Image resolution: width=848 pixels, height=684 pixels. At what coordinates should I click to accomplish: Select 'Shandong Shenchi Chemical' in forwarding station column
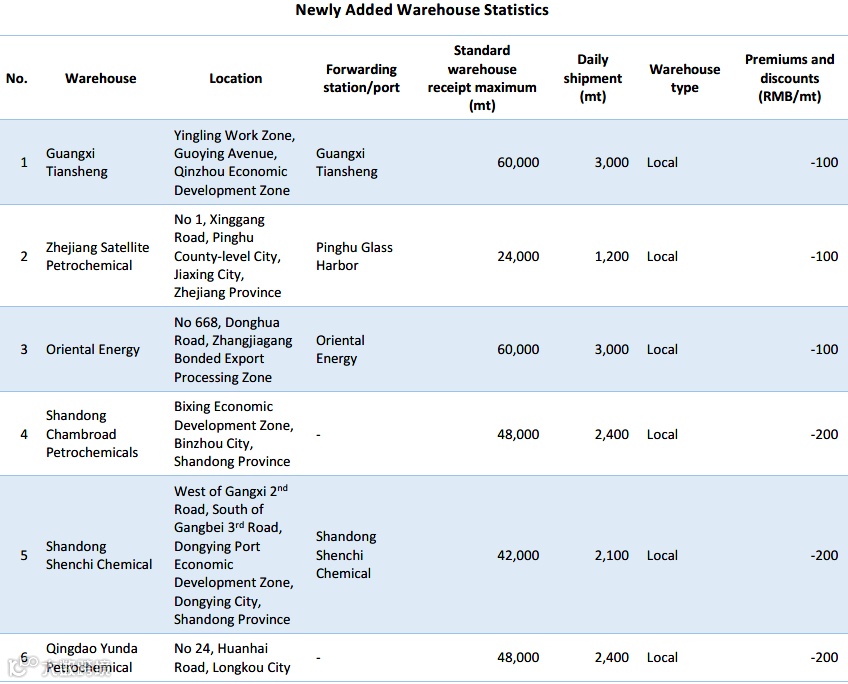pyautogui.click(x=346, y=555)
